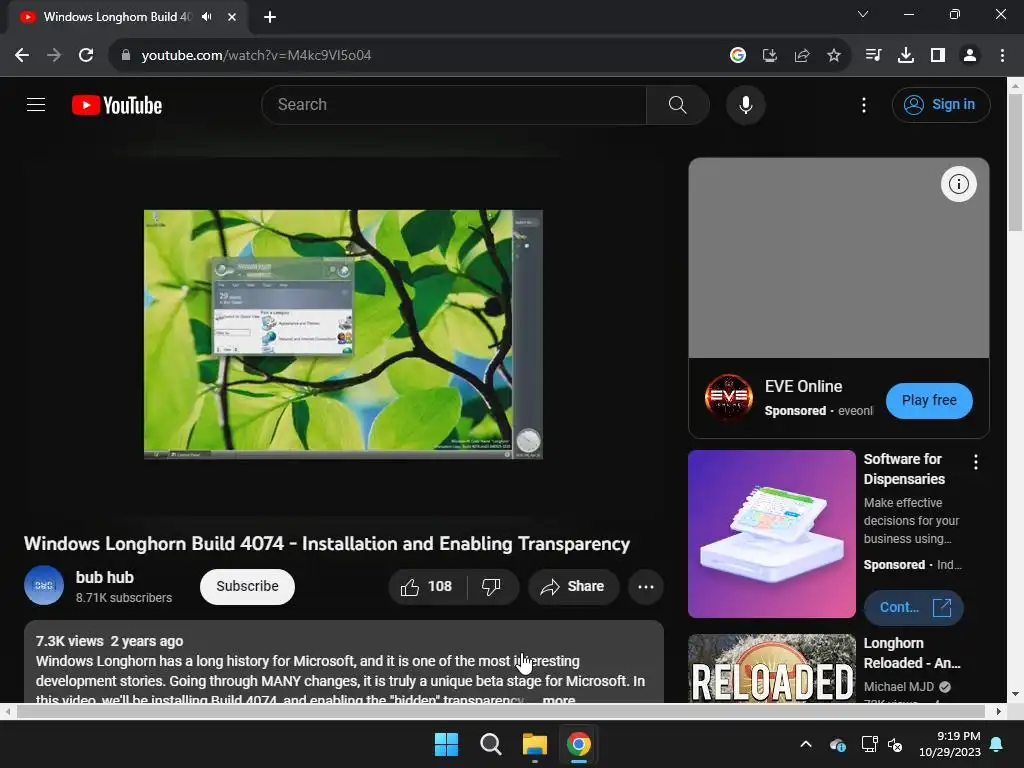This screenshot has width=1024, height=768.
Task: Open the muted volume tray icon
Action: [x=895, y=744]
